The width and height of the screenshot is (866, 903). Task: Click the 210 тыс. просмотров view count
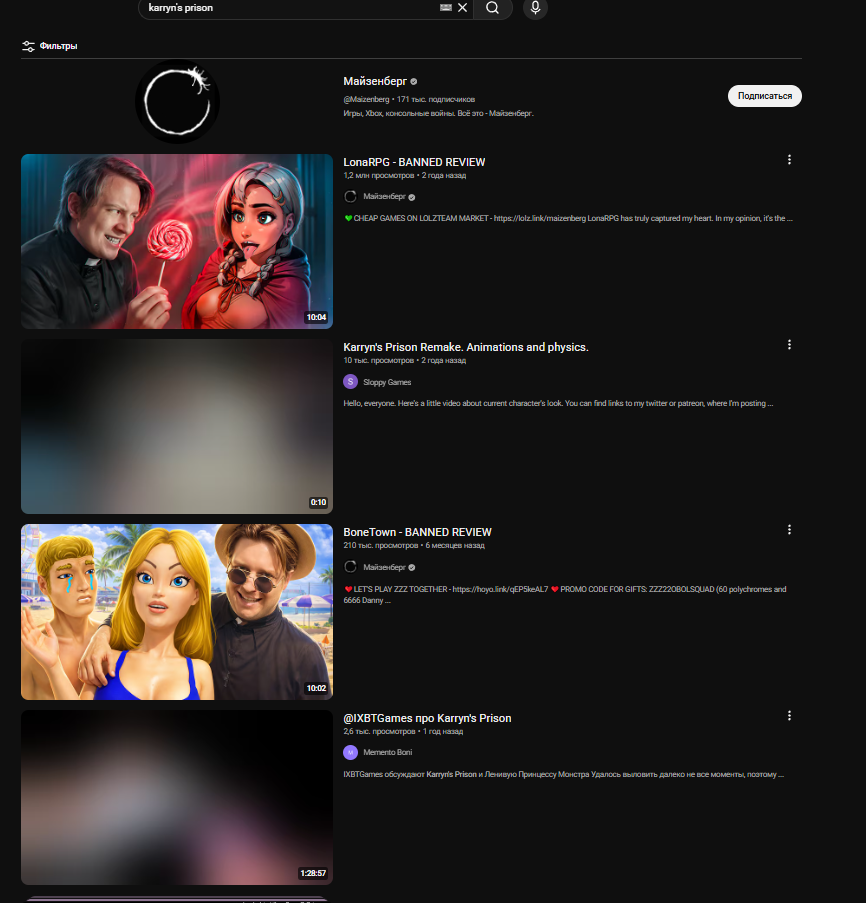click(x=381, y=545)
